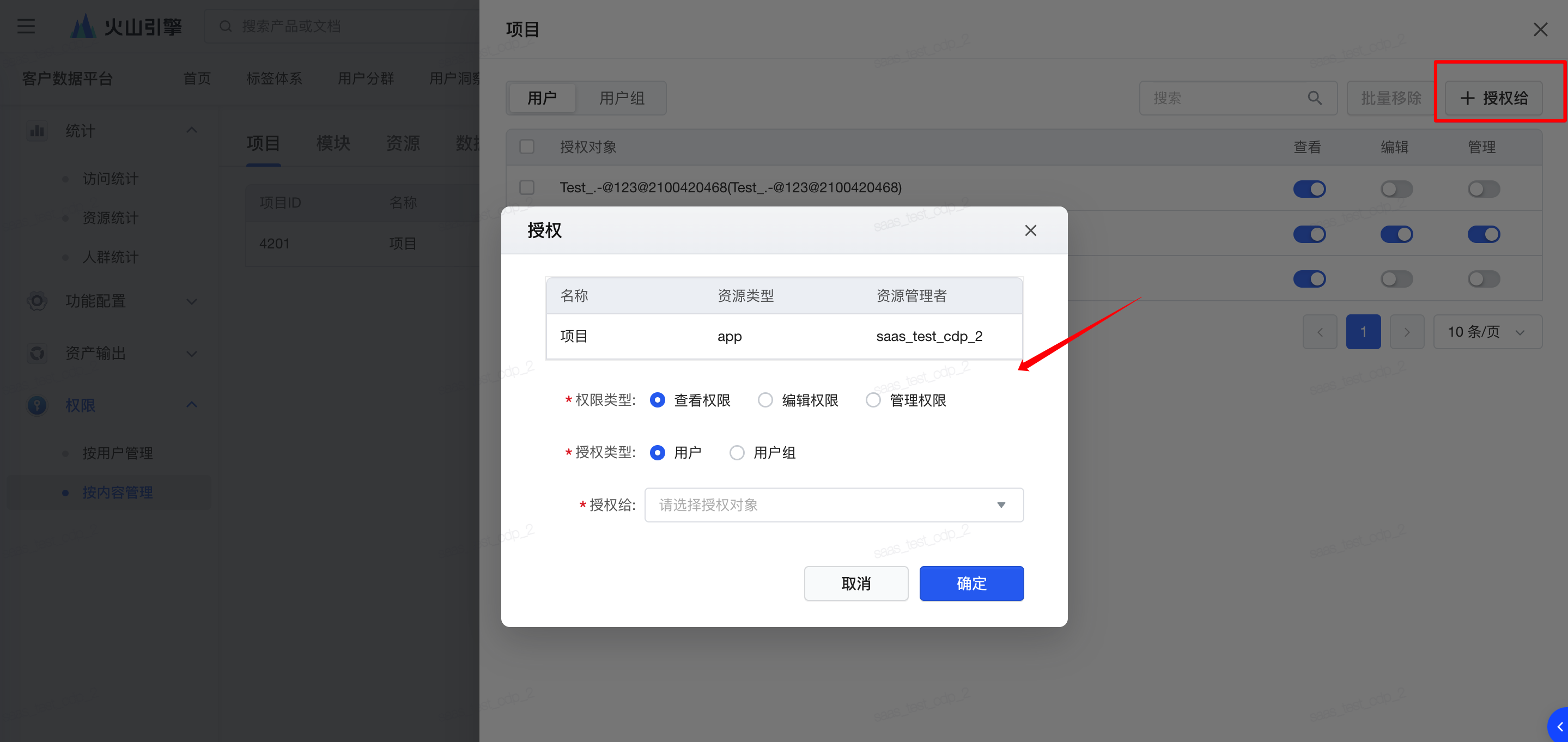This screenshot has height=742, width=1568.
Task: Switch to the User tab
Action: (542, 98)
